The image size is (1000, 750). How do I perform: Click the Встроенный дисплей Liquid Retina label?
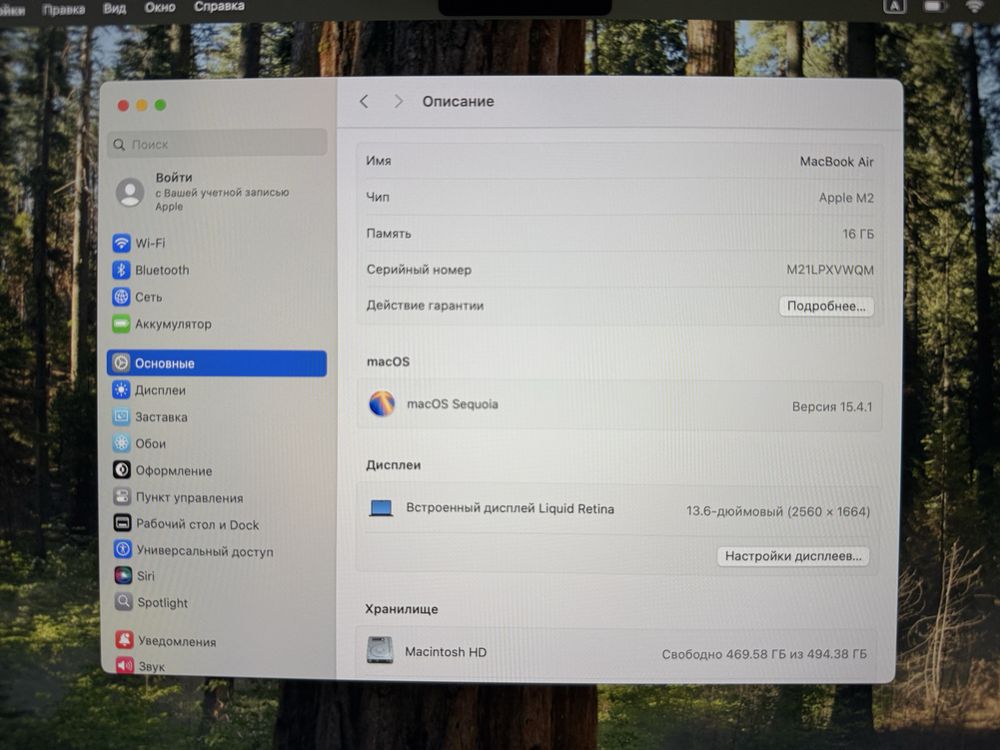point(510,508)
